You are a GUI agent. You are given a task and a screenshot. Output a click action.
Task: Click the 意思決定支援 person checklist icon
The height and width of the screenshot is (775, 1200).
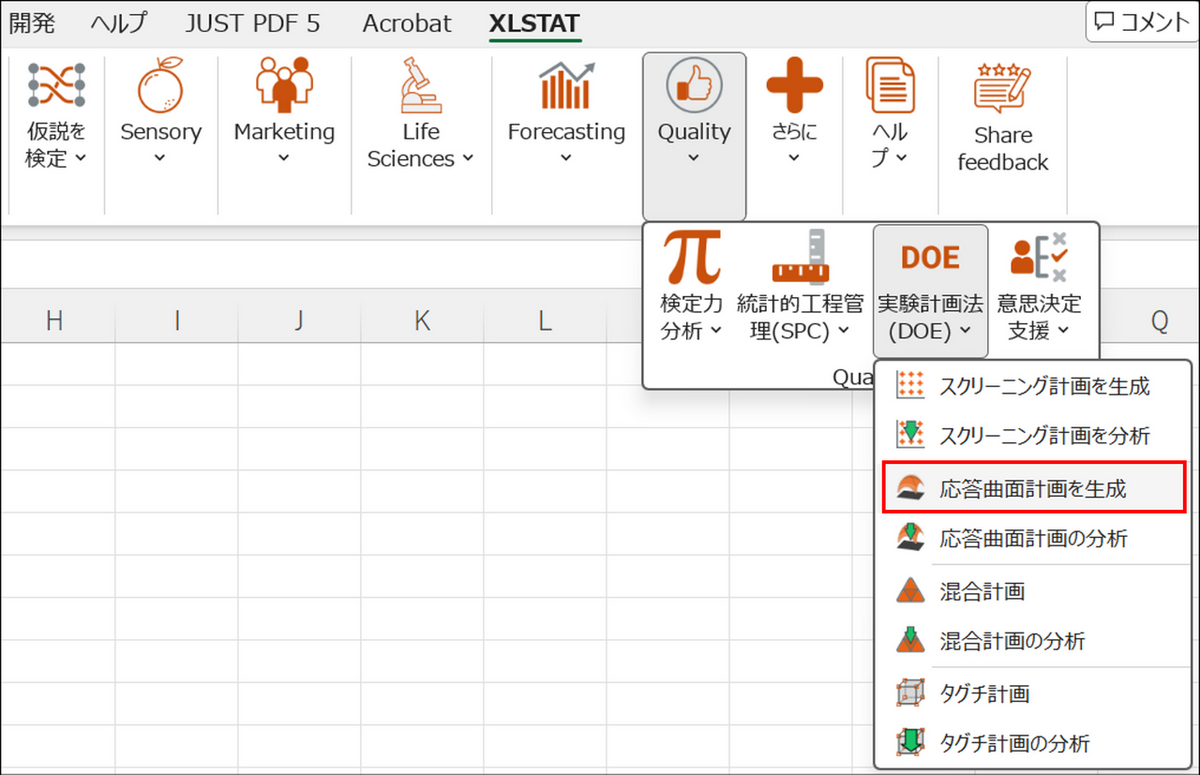pyautogui.click(x=1039, y=257)
